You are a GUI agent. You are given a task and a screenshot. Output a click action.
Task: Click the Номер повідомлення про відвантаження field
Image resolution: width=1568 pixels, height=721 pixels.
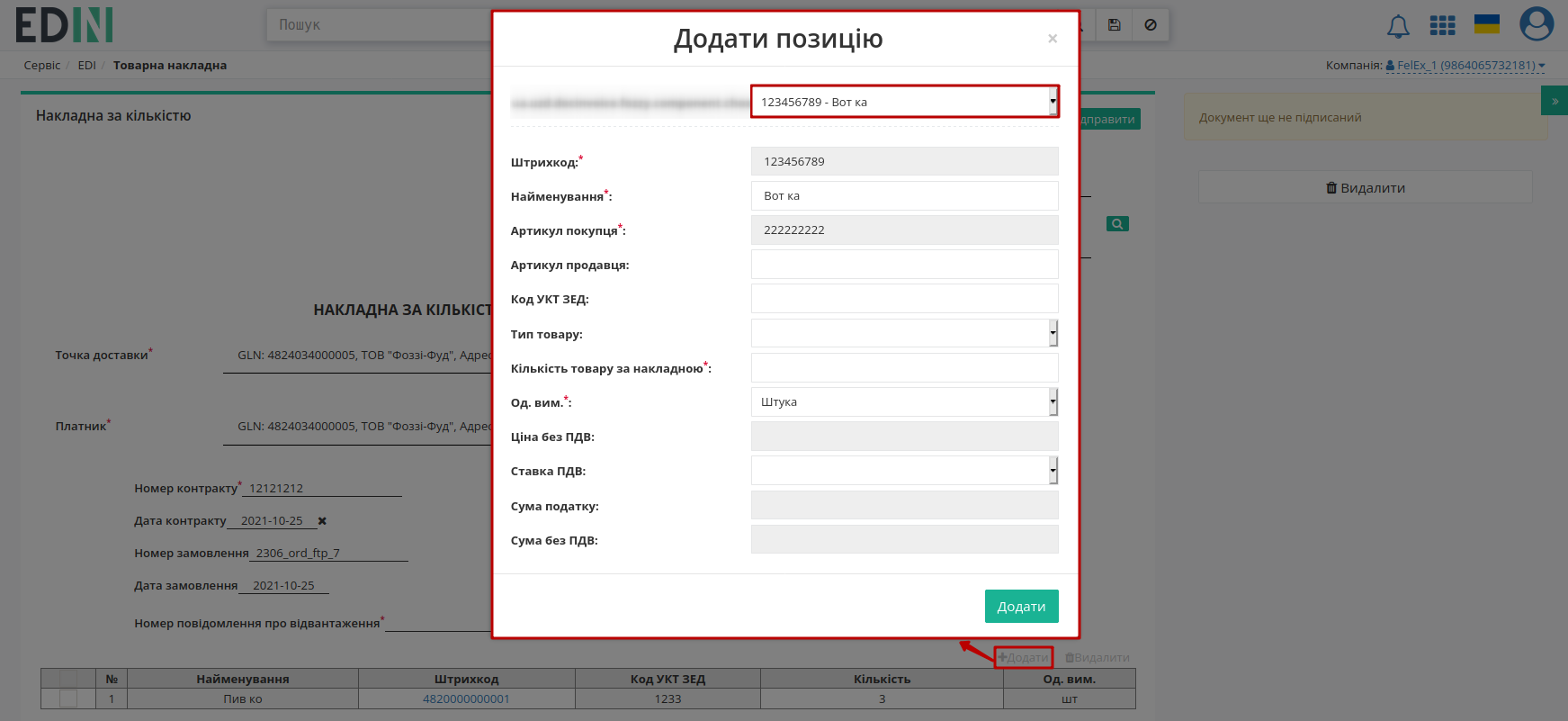coord(439,623)
